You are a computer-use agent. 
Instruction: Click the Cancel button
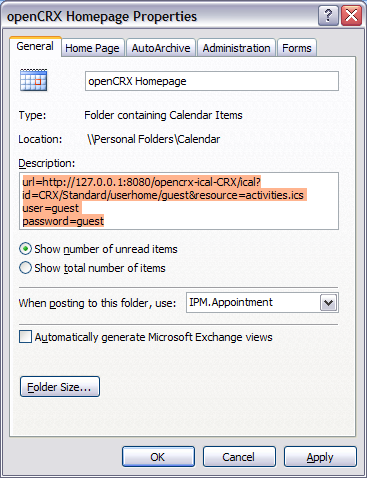pyautogui.click(x=239, y=457)
